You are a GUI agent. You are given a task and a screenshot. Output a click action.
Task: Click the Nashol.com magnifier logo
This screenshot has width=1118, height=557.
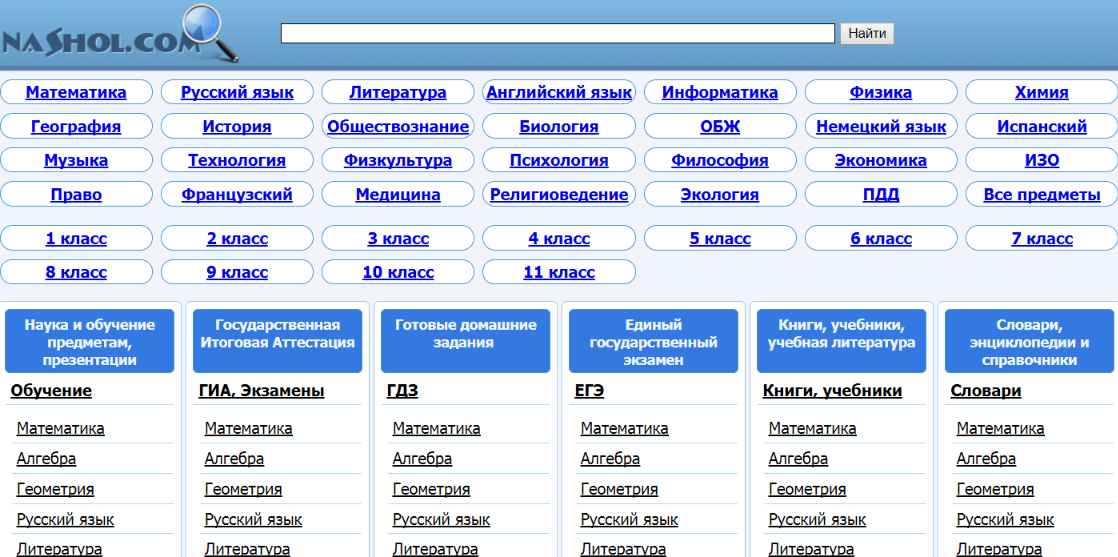point(120,34)
